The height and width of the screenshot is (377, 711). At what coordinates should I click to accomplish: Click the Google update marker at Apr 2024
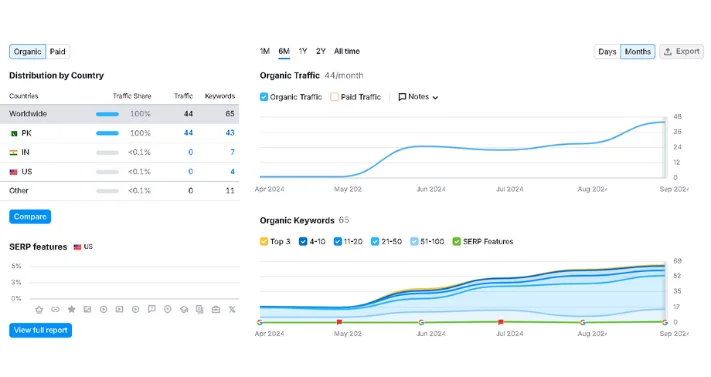[x=260, y=323]
